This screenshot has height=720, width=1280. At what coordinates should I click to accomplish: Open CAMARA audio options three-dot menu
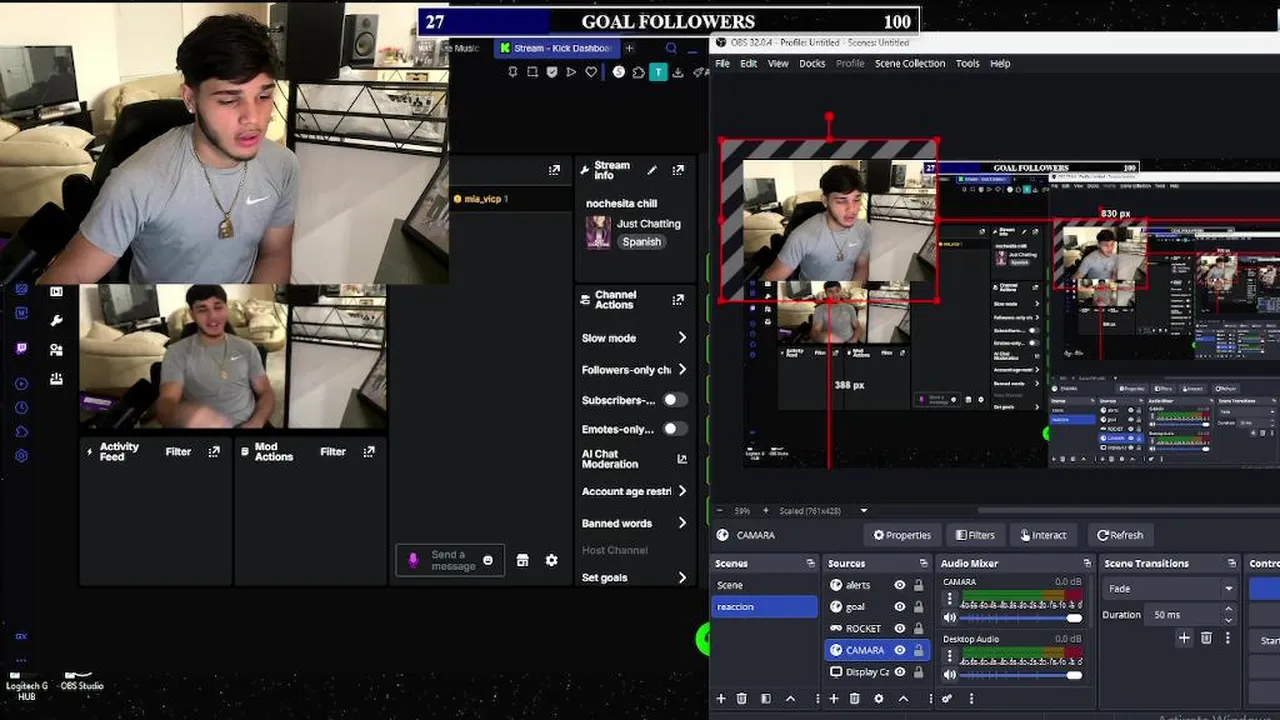tap(950, 599)
